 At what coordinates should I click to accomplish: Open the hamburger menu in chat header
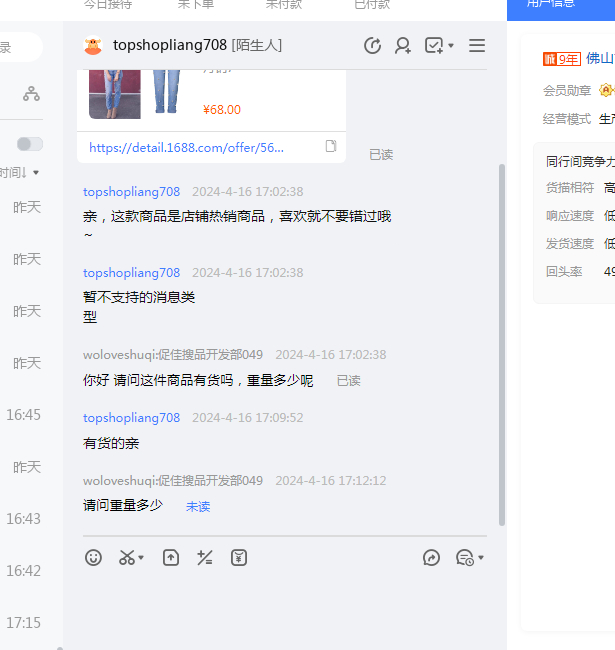477,46
